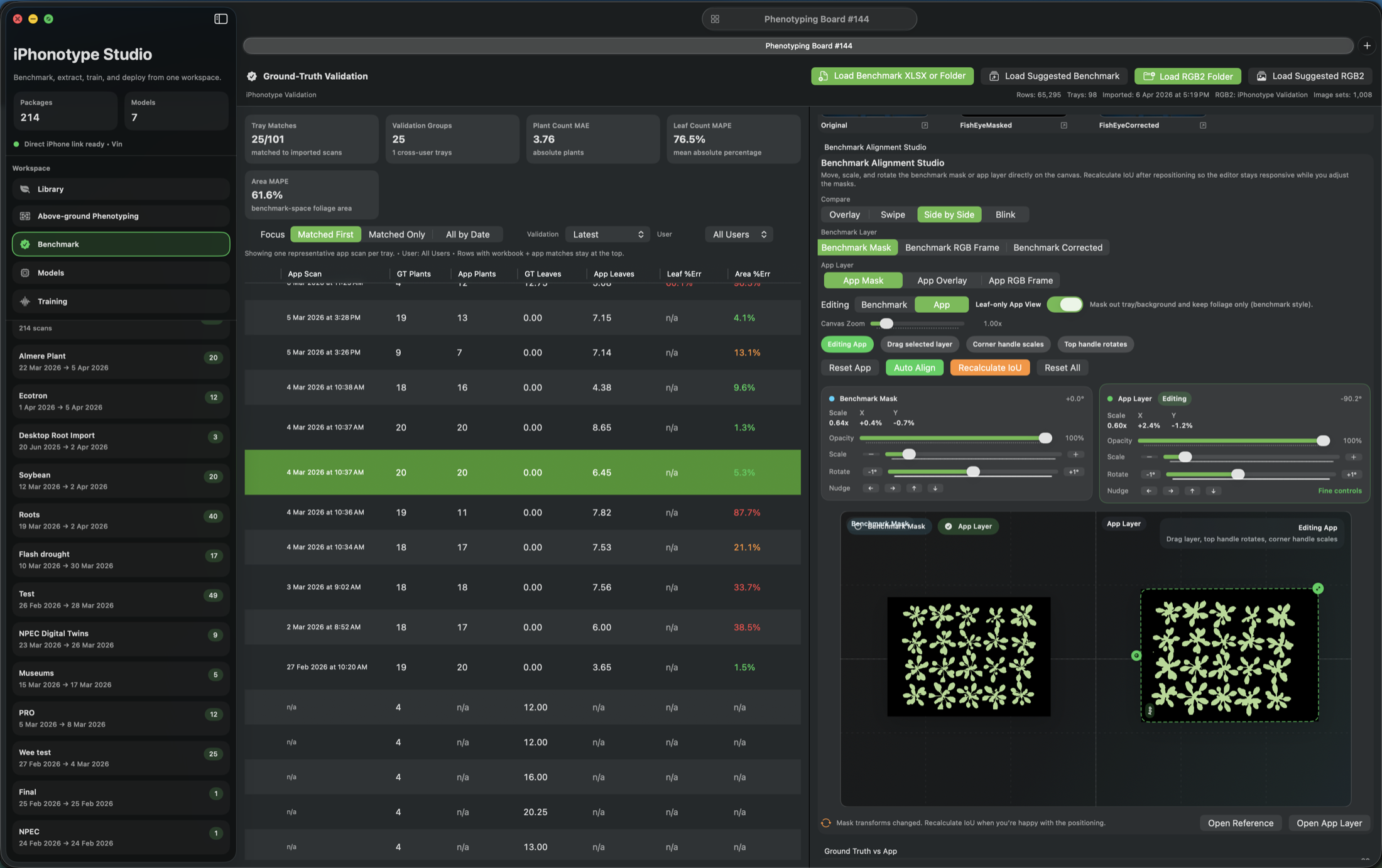Open Training in workspace sidebar
Image resolution: width=1382 pixels, height=868 pixels.
[52, 301]
